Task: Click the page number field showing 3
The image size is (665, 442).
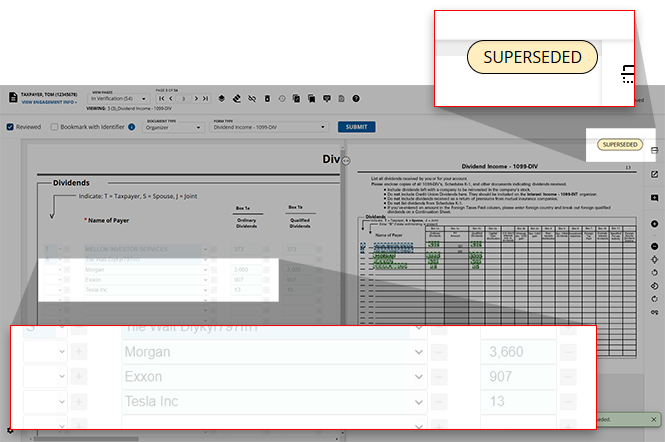Action: pyautogui.click(x=183, y=98)
